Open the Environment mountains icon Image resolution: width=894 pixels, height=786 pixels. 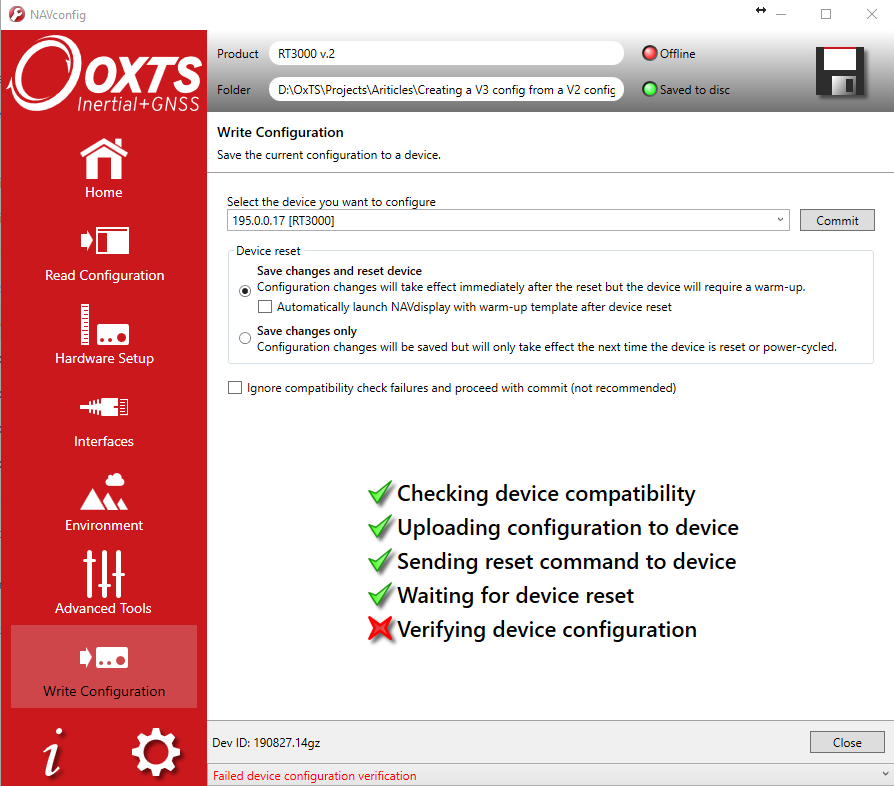point(104,491)
